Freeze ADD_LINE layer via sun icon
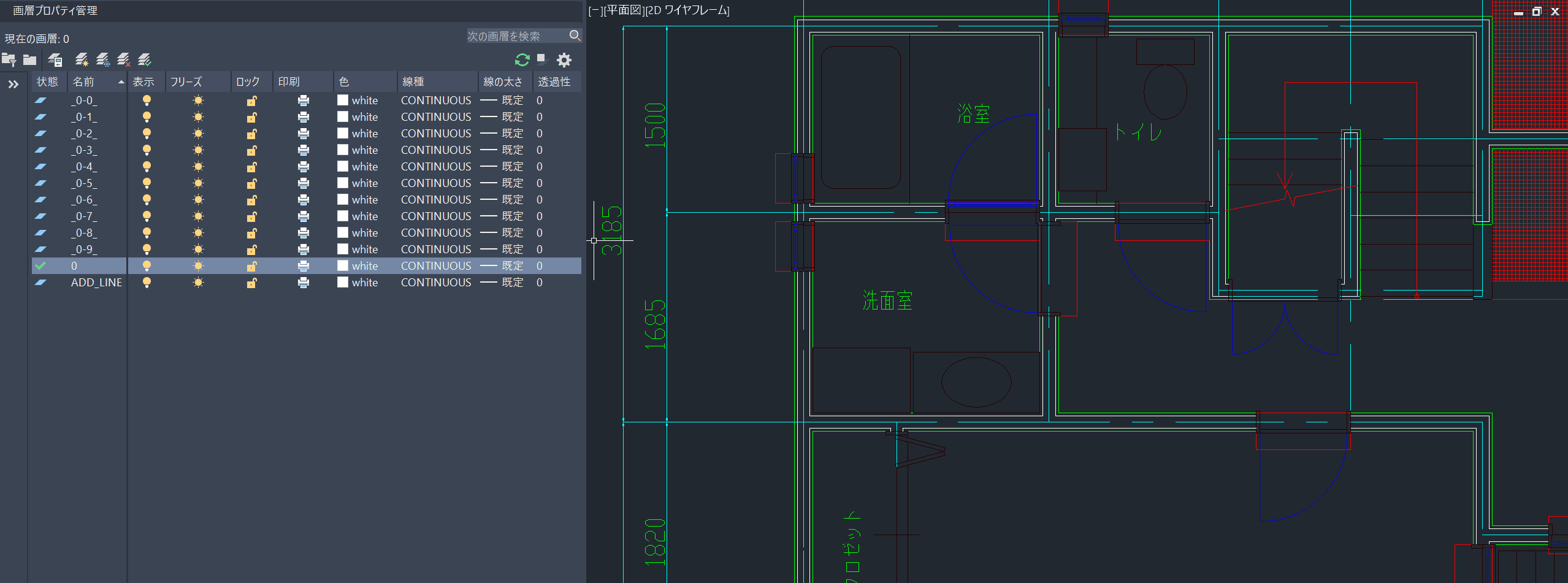1568x583 pixels. click(198, 282)
